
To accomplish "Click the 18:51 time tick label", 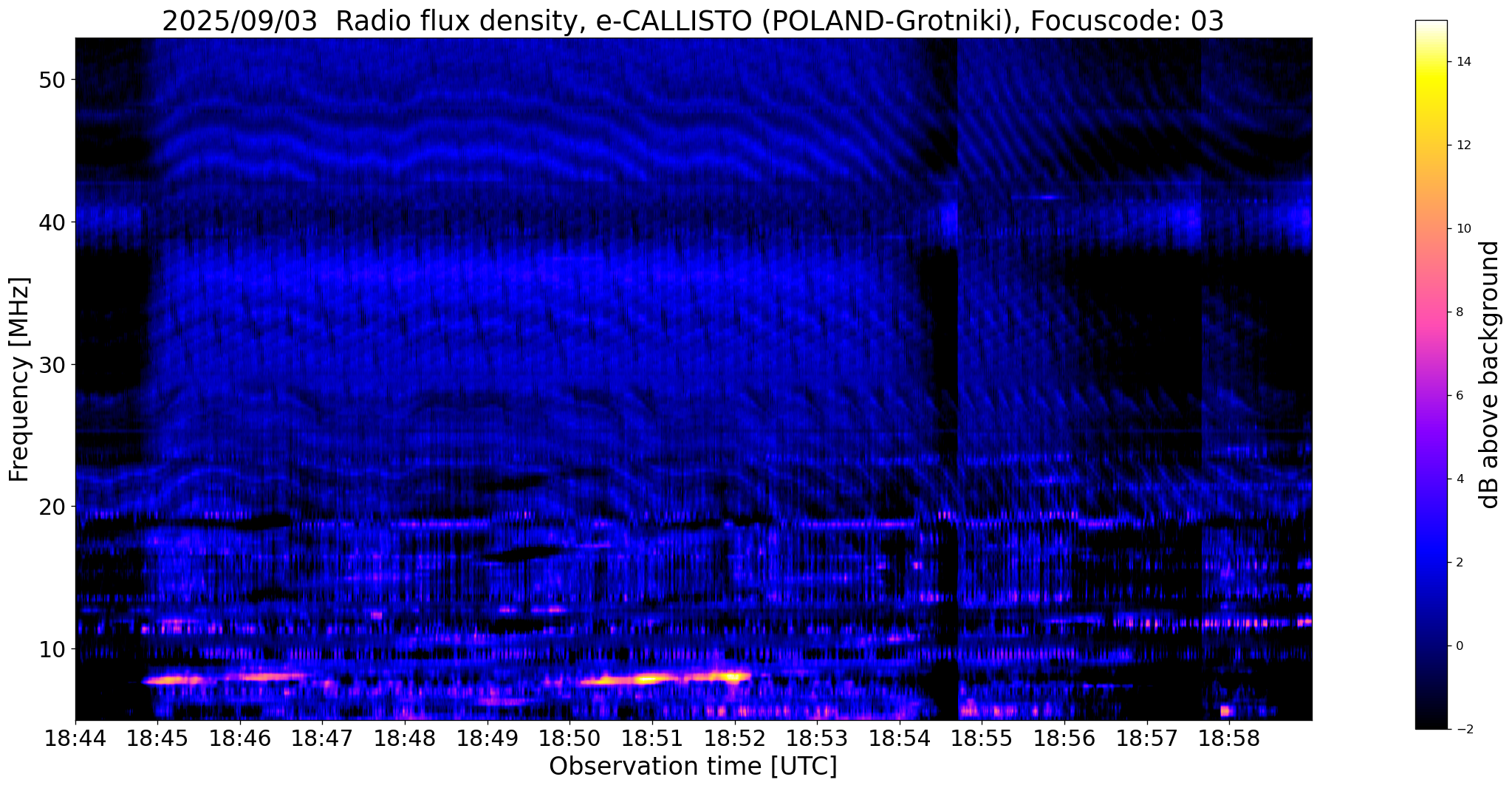I will tap(652, 740).
